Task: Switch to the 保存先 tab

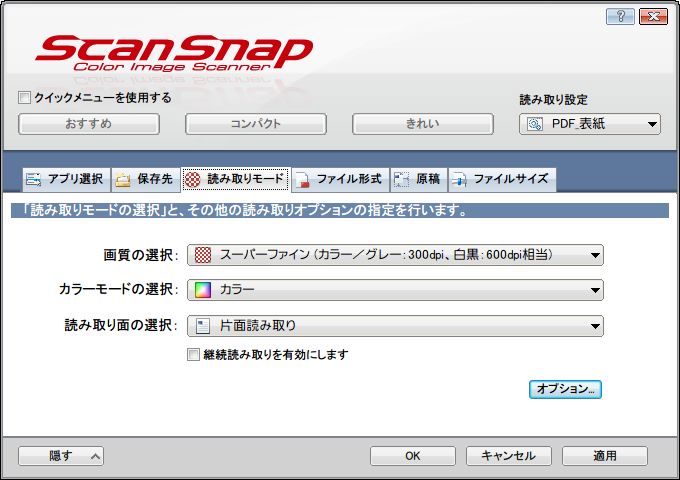Action: [x=146, y=180]
